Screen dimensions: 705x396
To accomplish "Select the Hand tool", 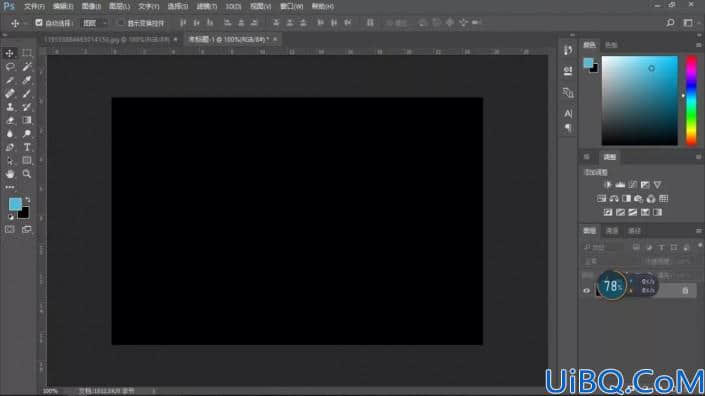I will (9, 174).
